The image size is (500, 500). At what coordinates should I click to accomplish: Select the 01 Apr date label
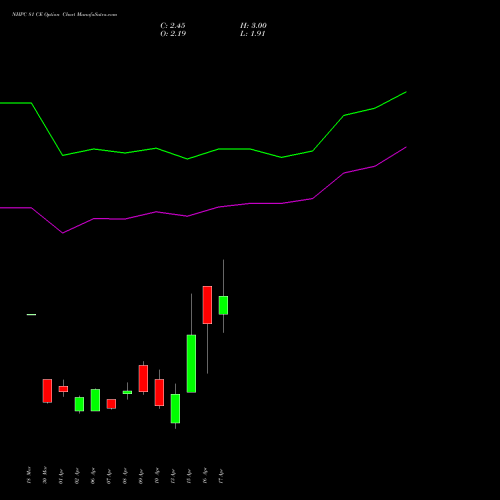click(x=61, y=476)
